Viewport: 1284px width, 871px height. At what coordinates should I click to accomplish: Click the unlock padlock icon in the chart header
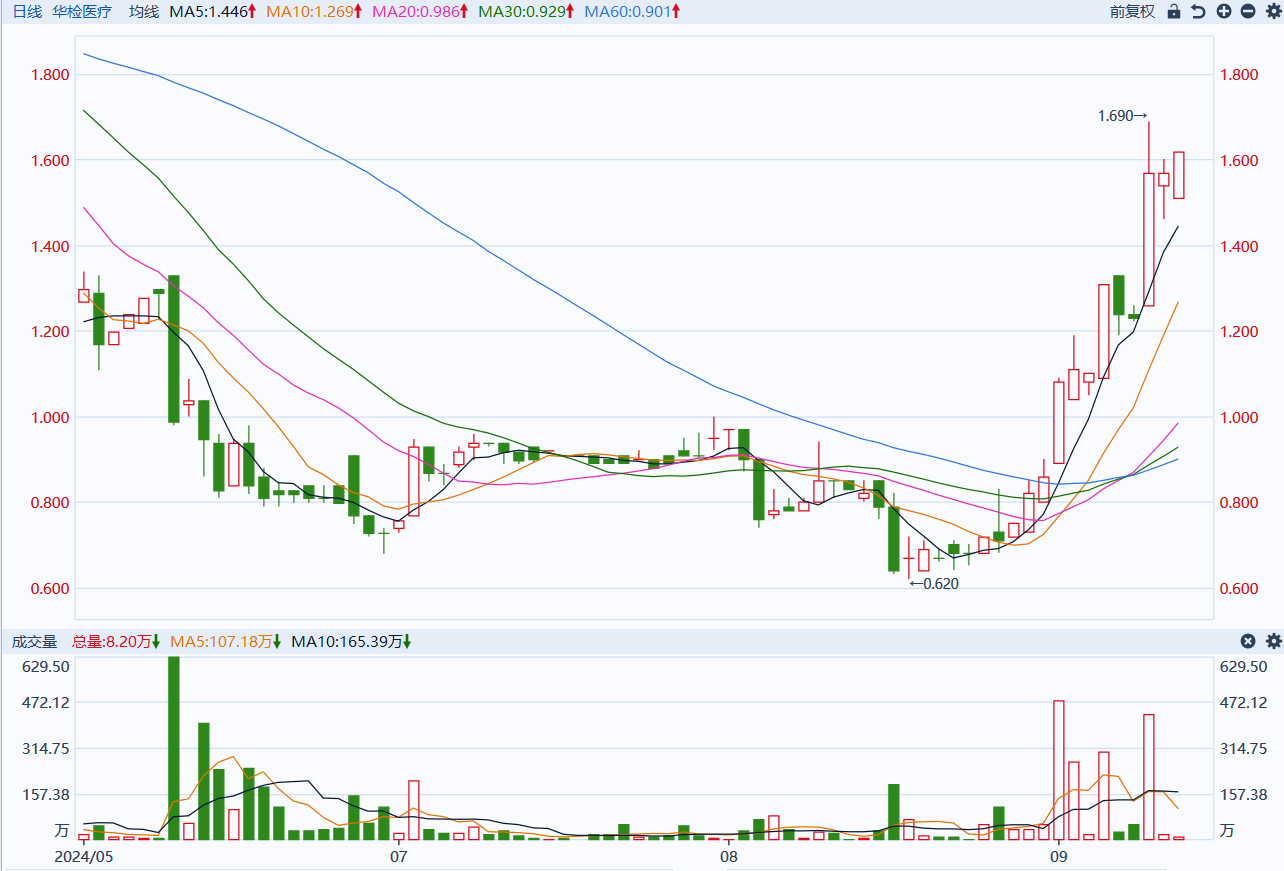1173,12
